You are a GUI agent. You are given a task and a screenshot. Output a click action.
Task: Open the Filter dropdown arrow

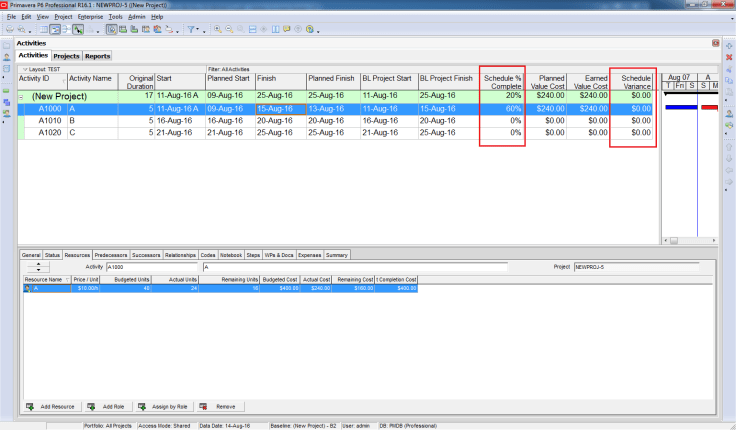198,30
